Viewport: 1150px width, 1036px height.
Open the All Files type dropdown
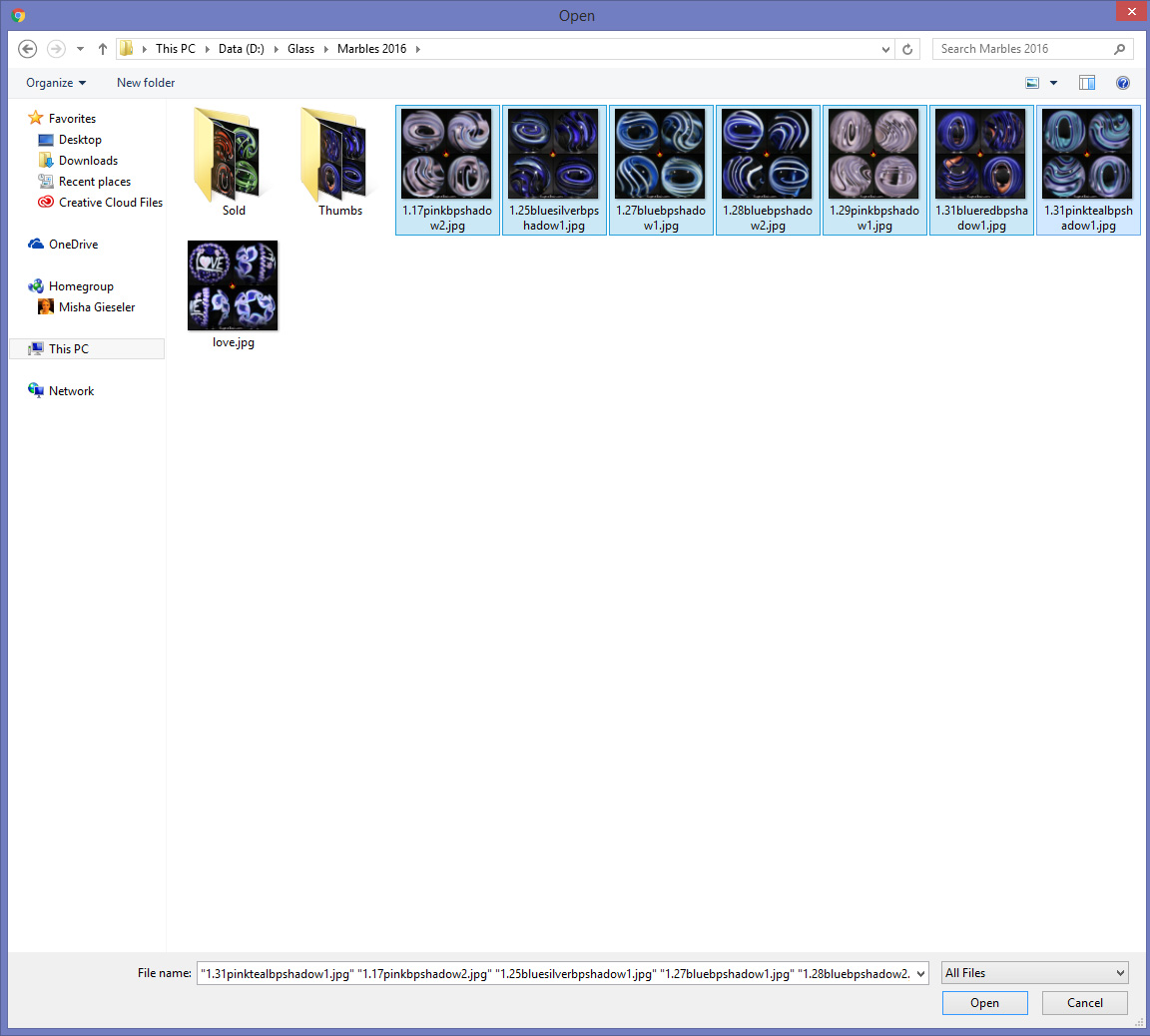pos(1035,973)
